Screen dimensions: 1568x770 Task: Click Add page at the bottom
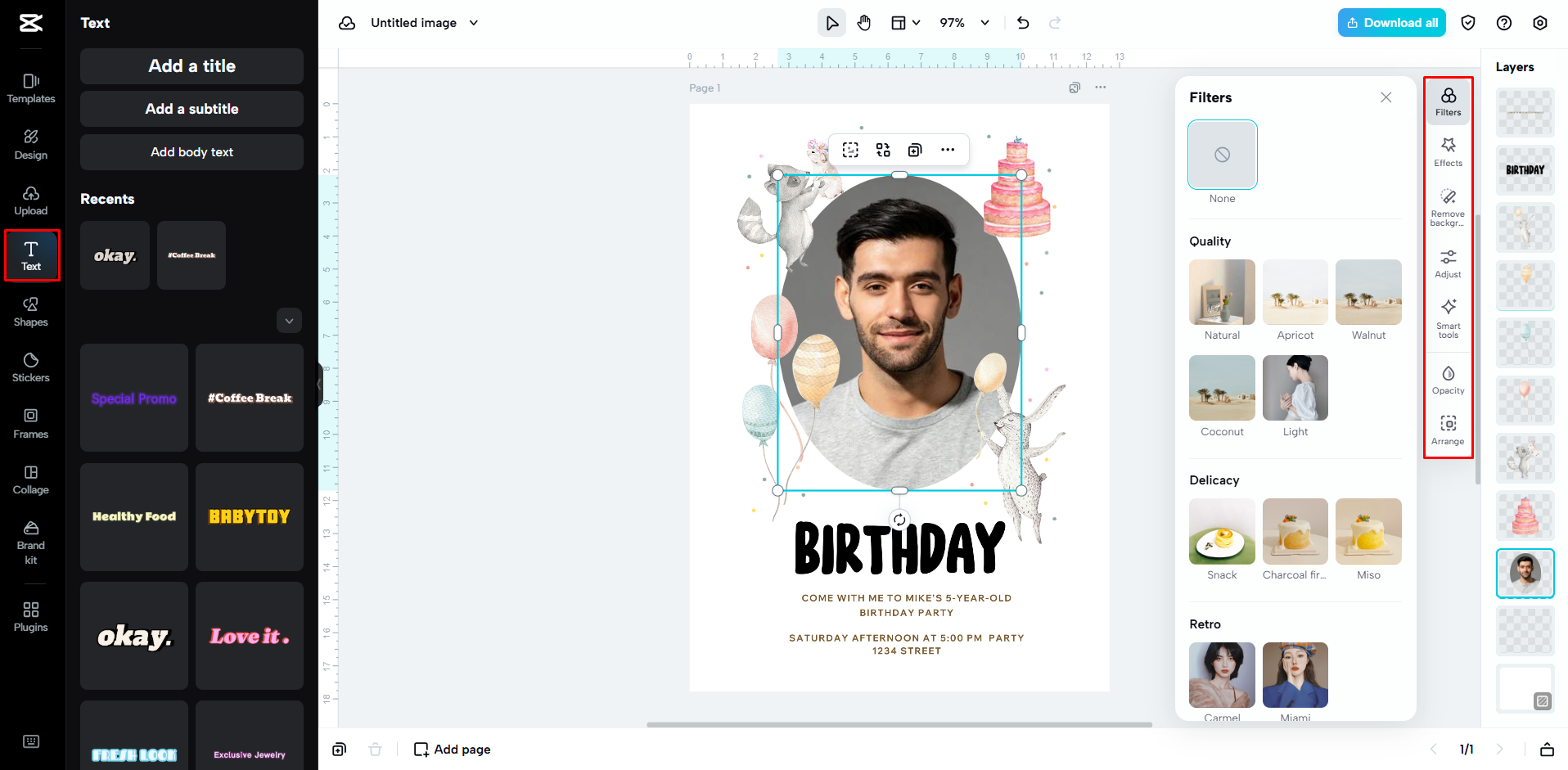pyautogui.click(x=452, y=749)
